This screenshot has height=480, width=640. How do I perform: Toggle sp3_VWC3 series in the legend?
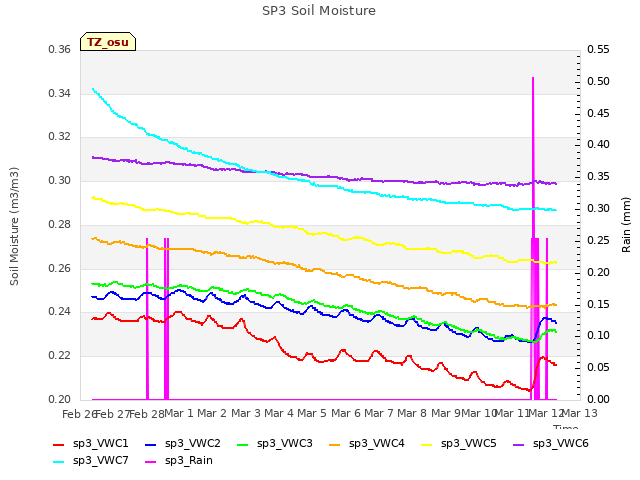[x=275, y=444]
